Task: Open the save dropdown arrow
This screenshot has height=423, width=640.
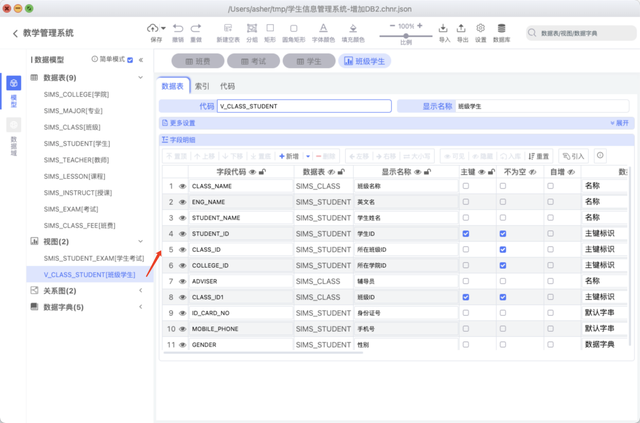Action: 163,28
